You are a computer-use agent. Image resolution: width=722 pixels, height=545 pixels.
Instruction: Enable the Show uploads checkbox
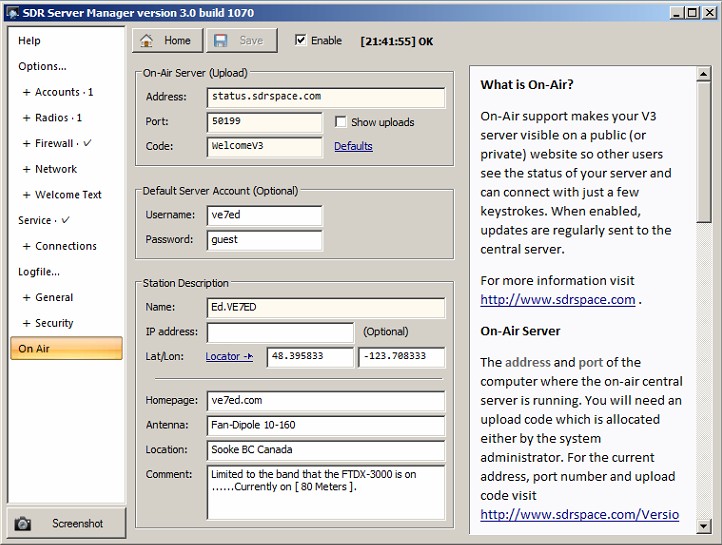(x=341, y=122)
